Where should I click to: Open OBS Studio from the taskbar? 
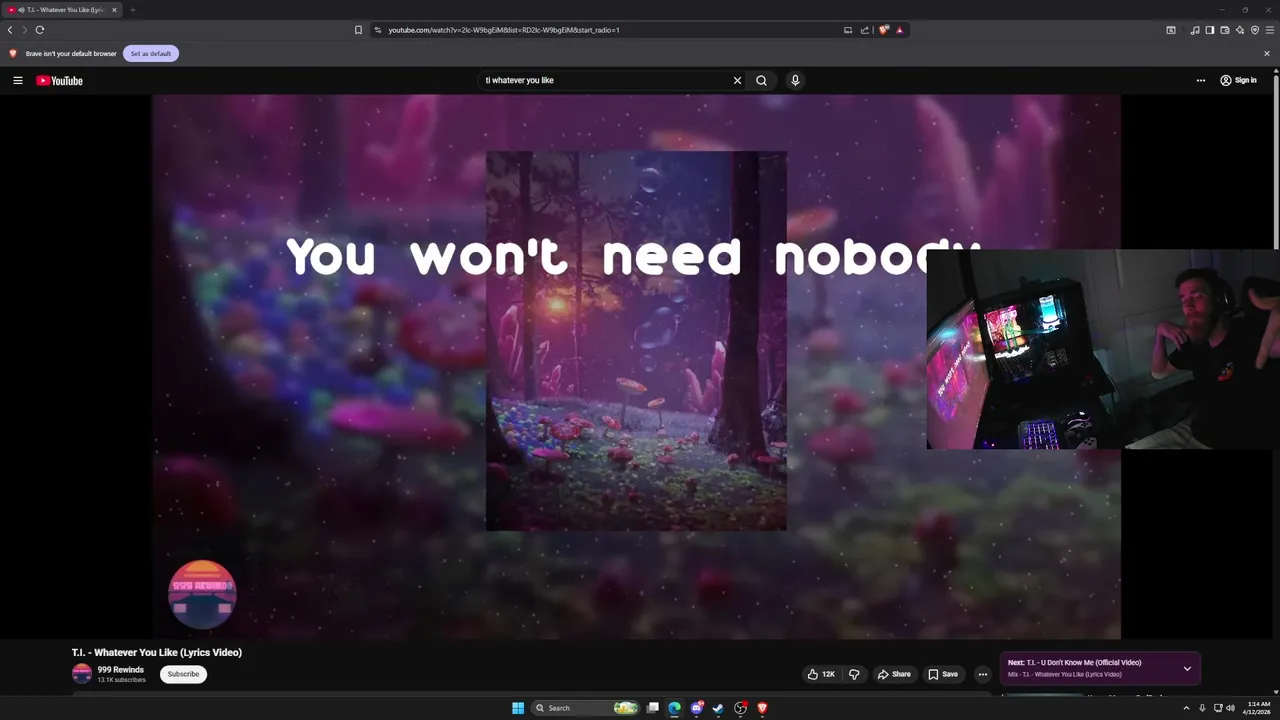click(x=740, y=708)
